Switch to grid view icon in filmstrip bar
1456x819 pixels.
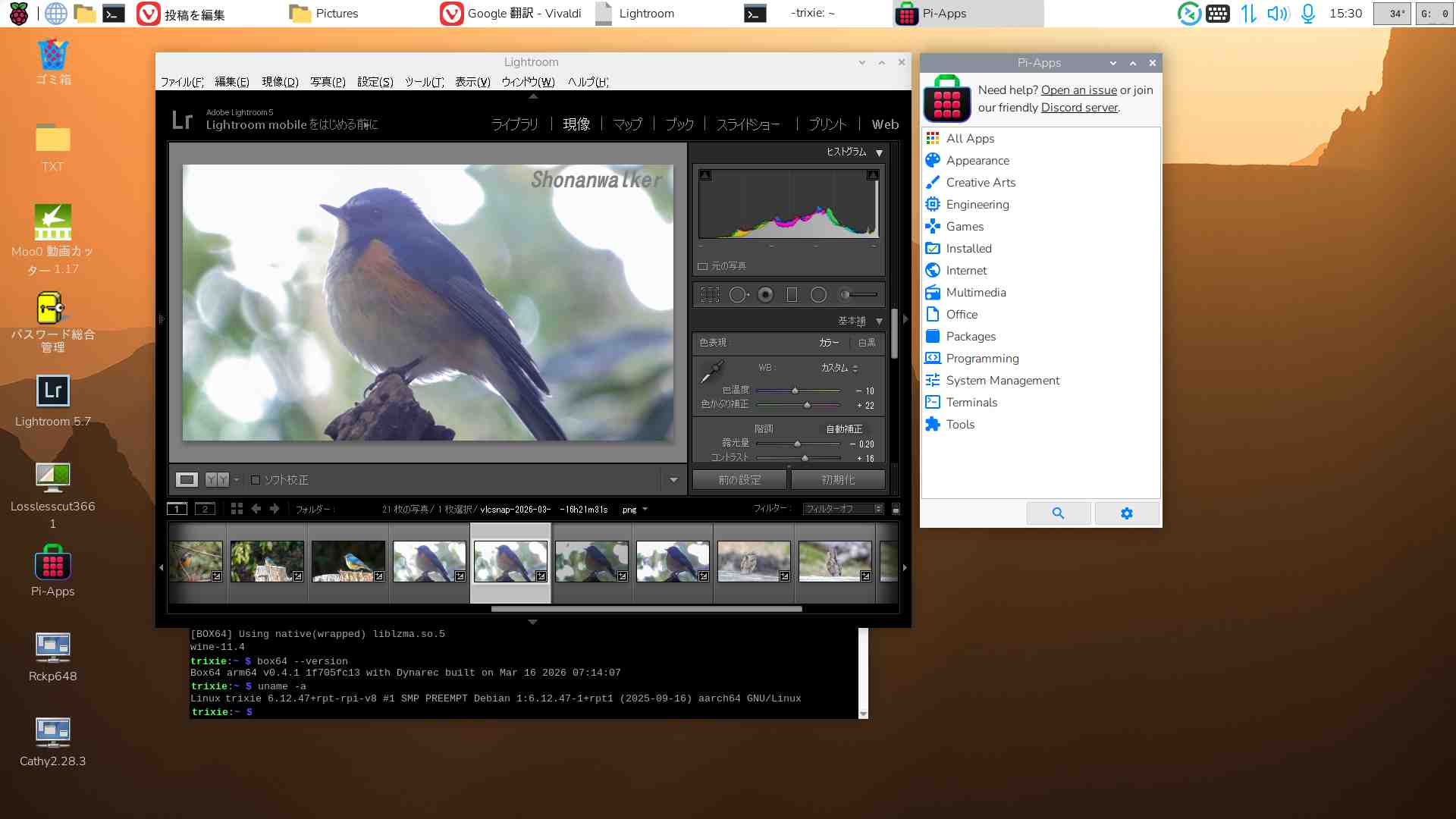pyautogui.click(x=237, y=509)
